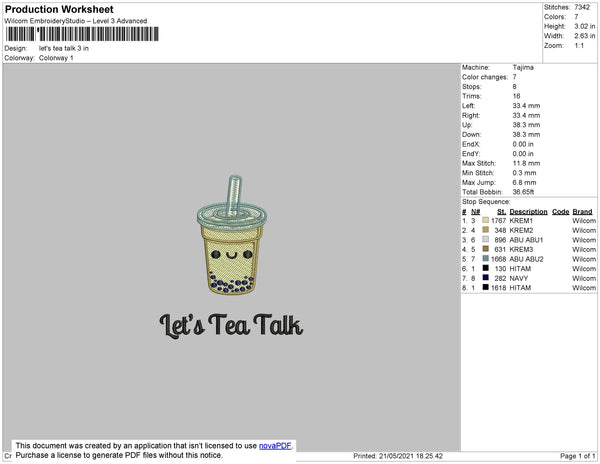The width and height of the screenshot is (600, 464).
Task: Select the KREM2 tan color swatch
Action: [x=486, y=230]
